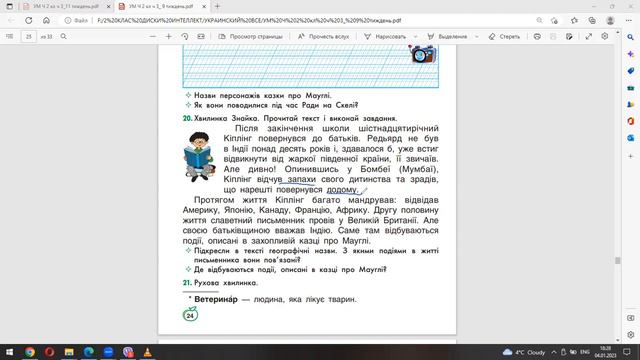Open the weather widget 4°C Cloudy

(524, 352)
